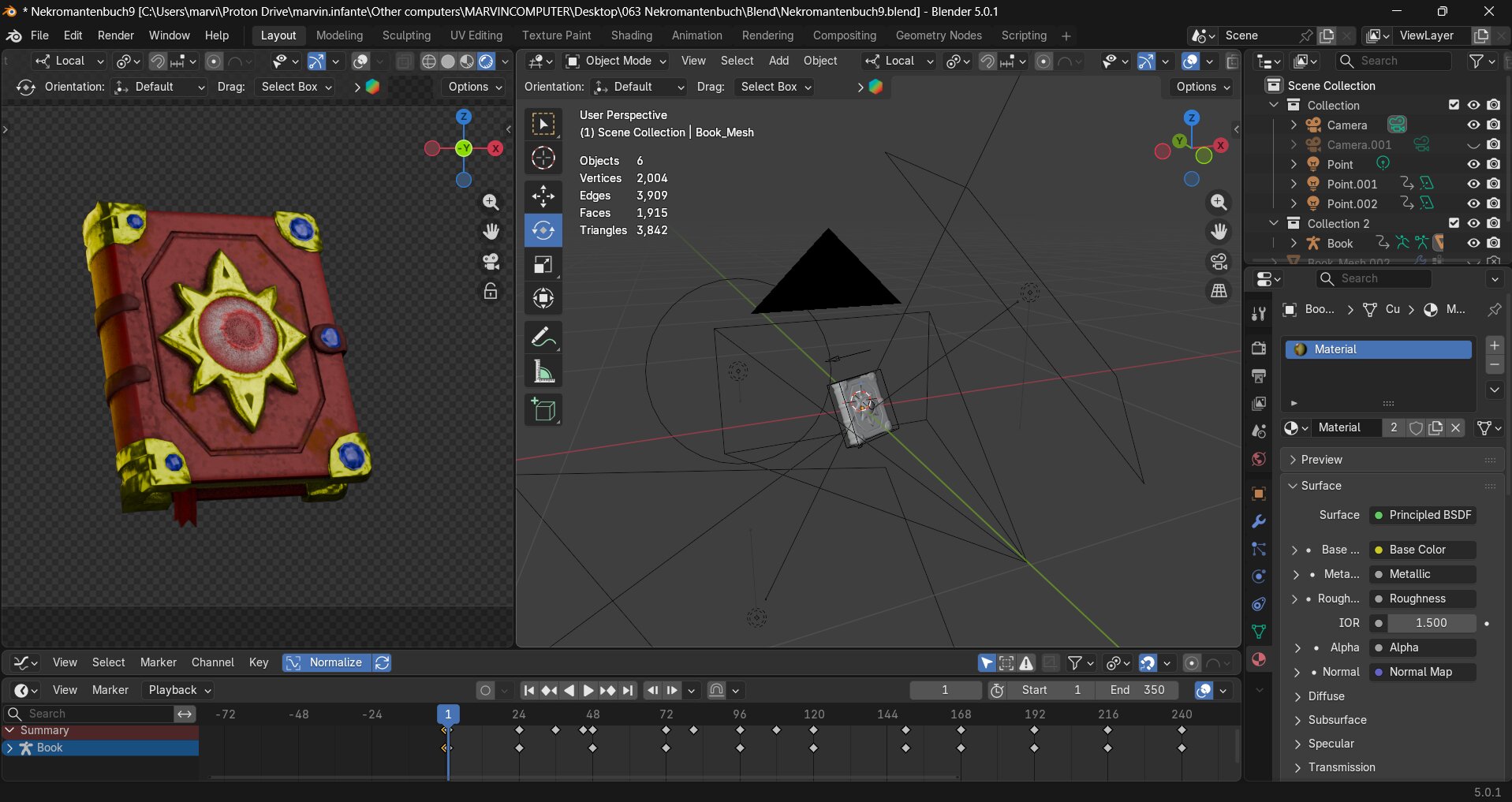1512x802 pixels.
Task: Click the End frame field
Action: 1137,690
